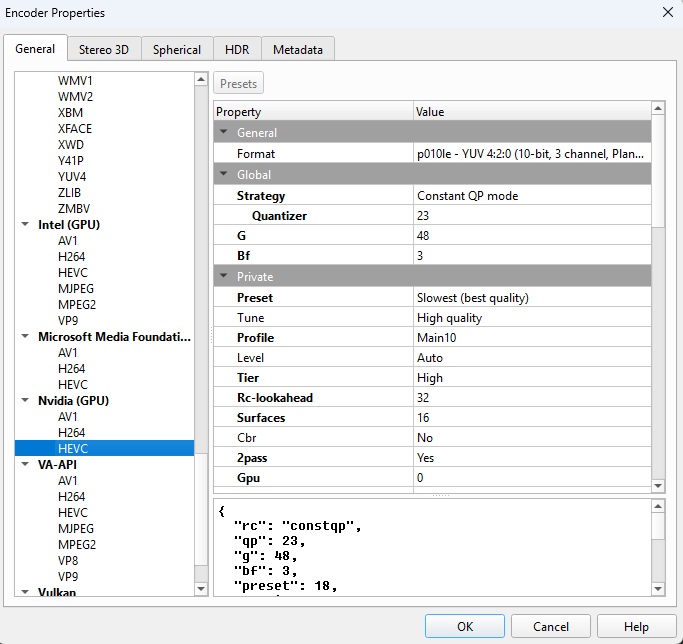Screen dimensions: 683x644
Task: Open the HDR tab
Action: point(237,49)
